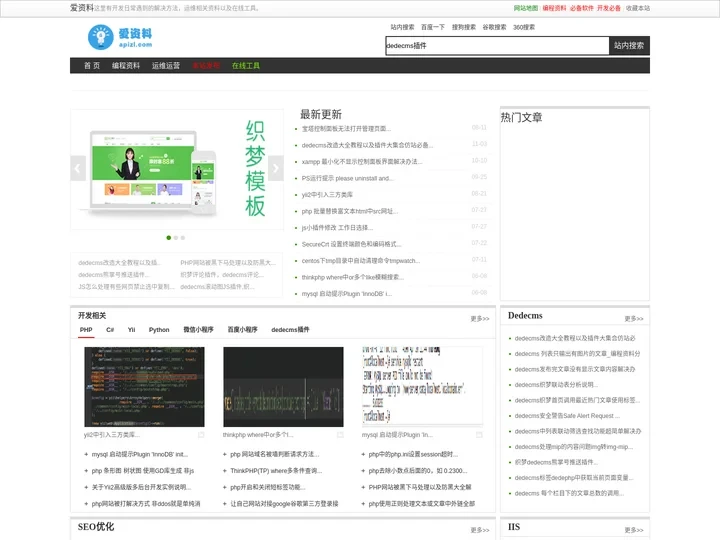
Task: Choose 站内搜索 option above search box
Action: (x=402, y=27)
